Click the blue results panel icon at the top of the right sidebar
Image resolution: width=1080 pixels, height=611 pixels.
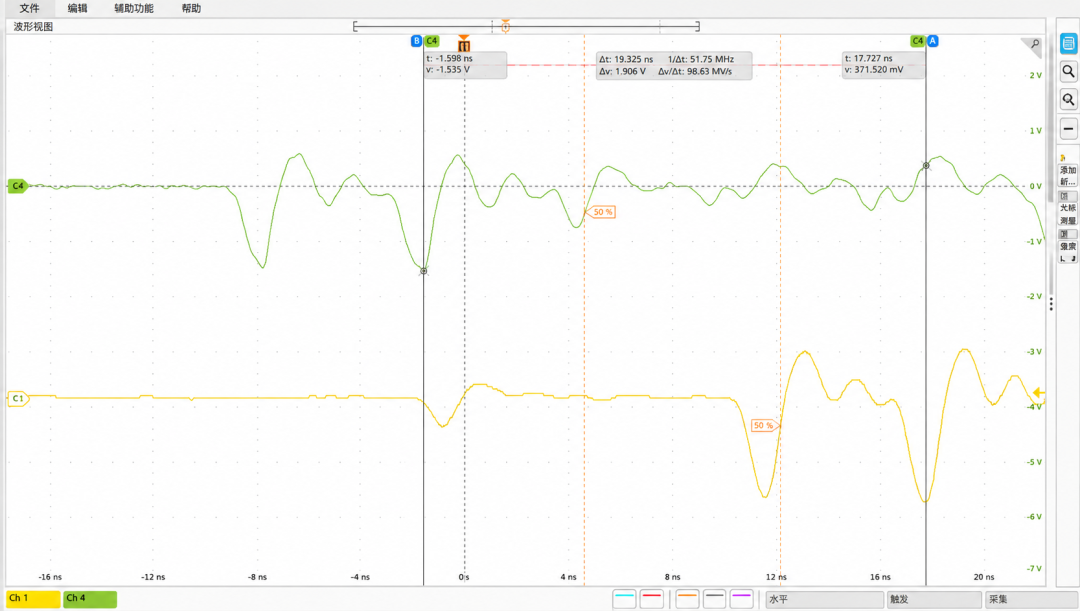coord(1068,43)
